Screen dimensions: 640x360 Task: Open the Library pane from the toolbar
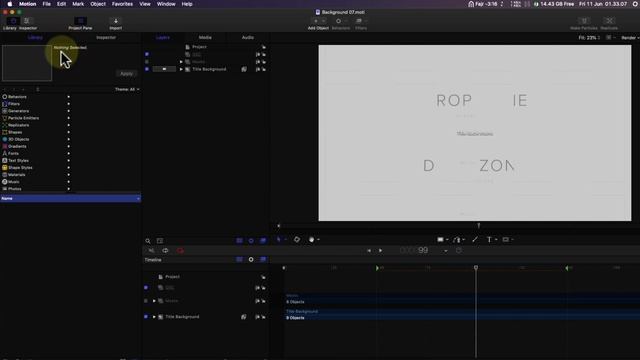[x=10, y=23]
